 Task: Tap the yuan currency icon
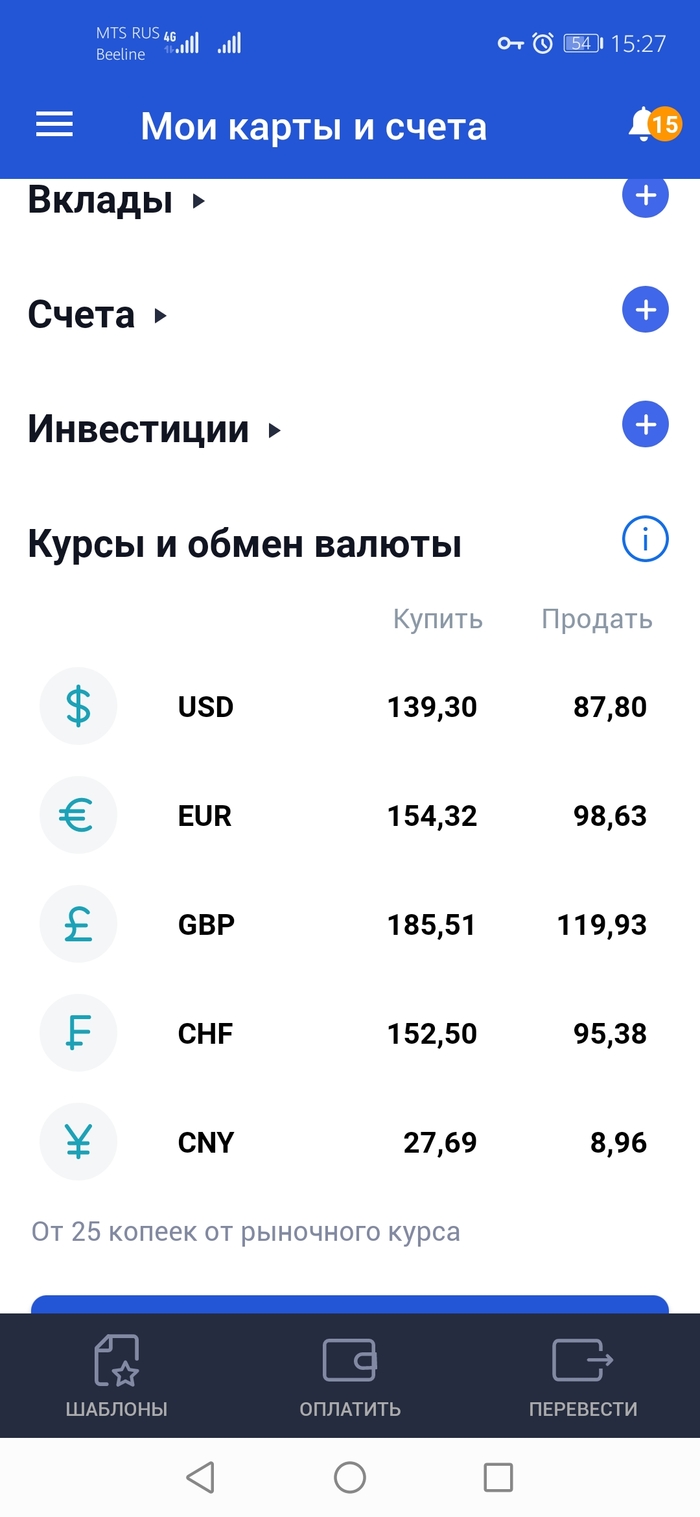point(78,1142)
